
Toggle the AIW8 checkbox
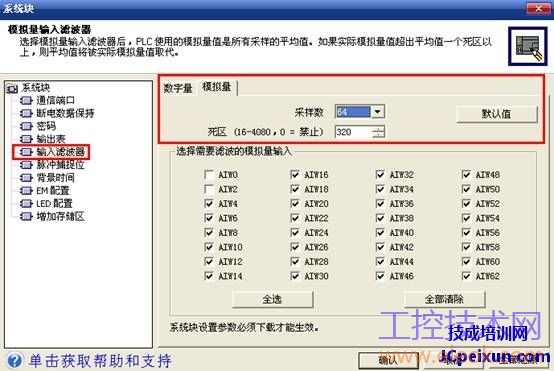coord(209,233)
